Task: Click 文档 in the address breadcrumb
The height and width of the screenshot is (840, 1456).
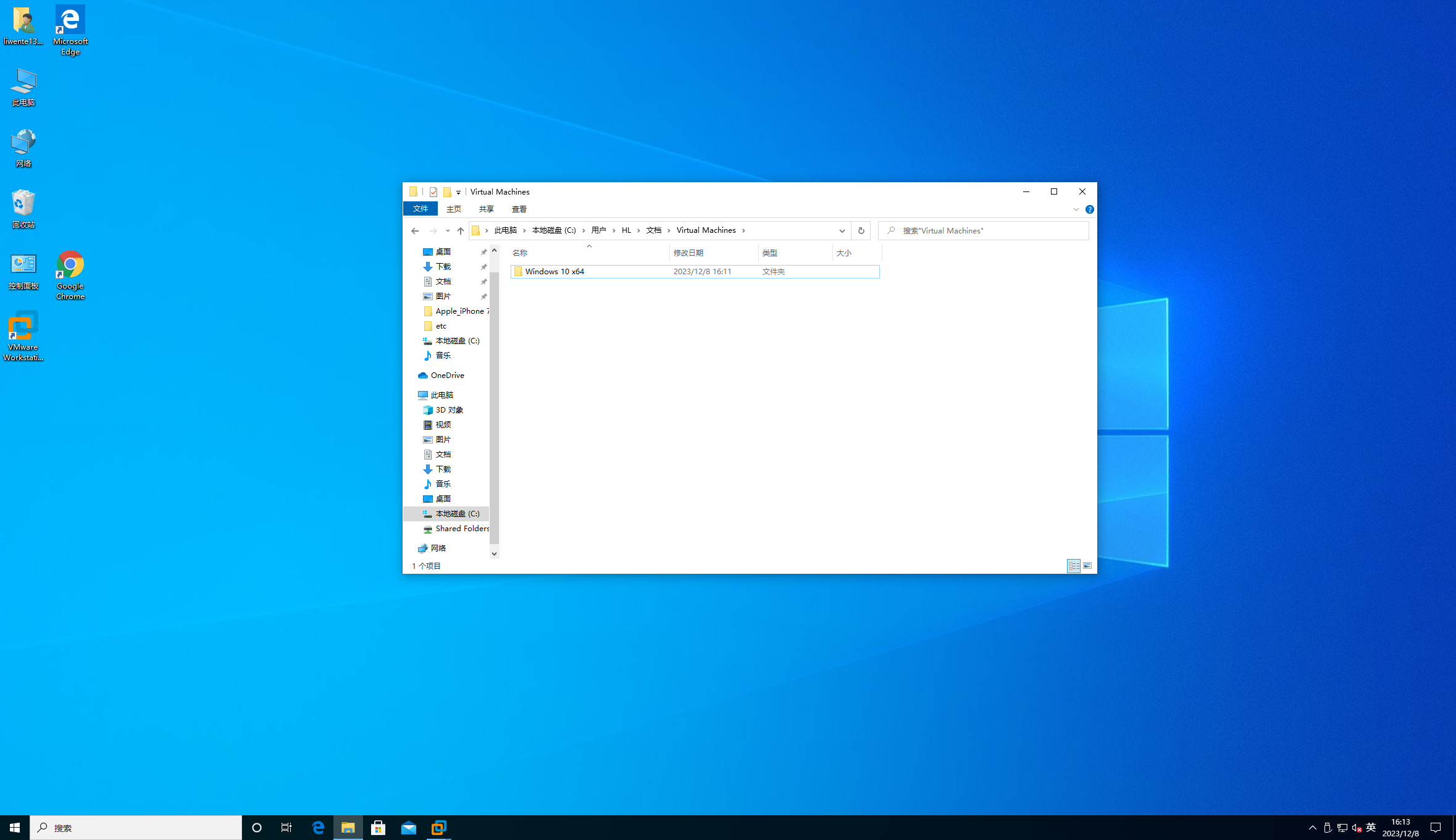Action: click(x=654, y=230)
